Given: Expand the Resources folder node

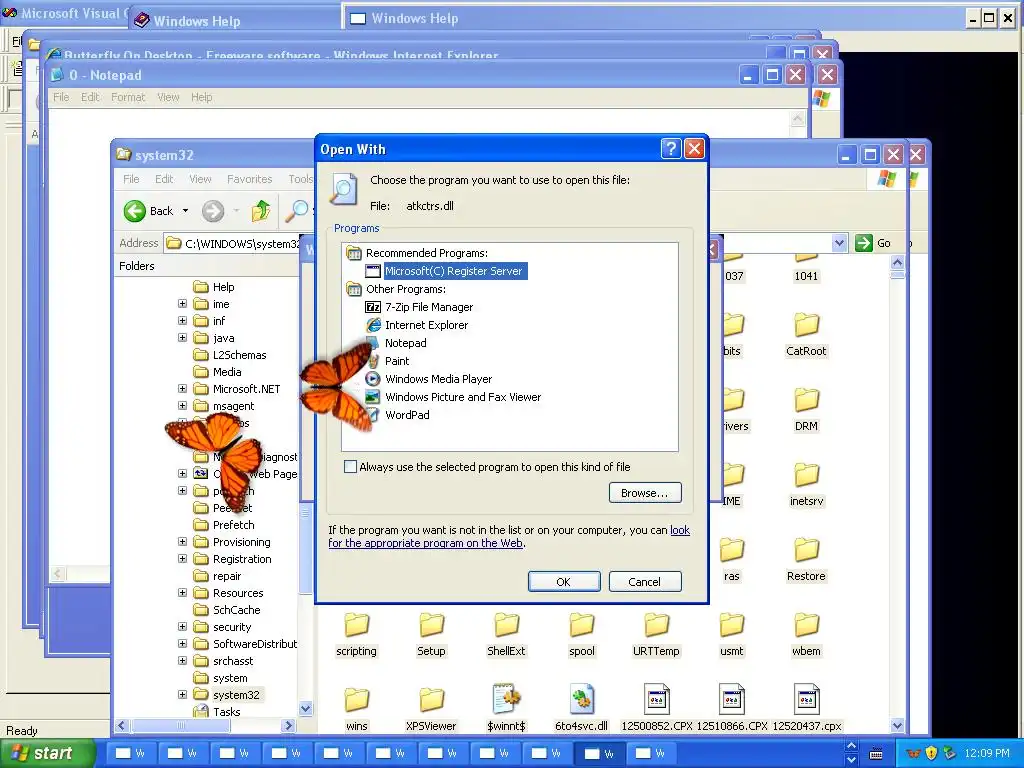Looking at the screenshot, I should (182, 592).
